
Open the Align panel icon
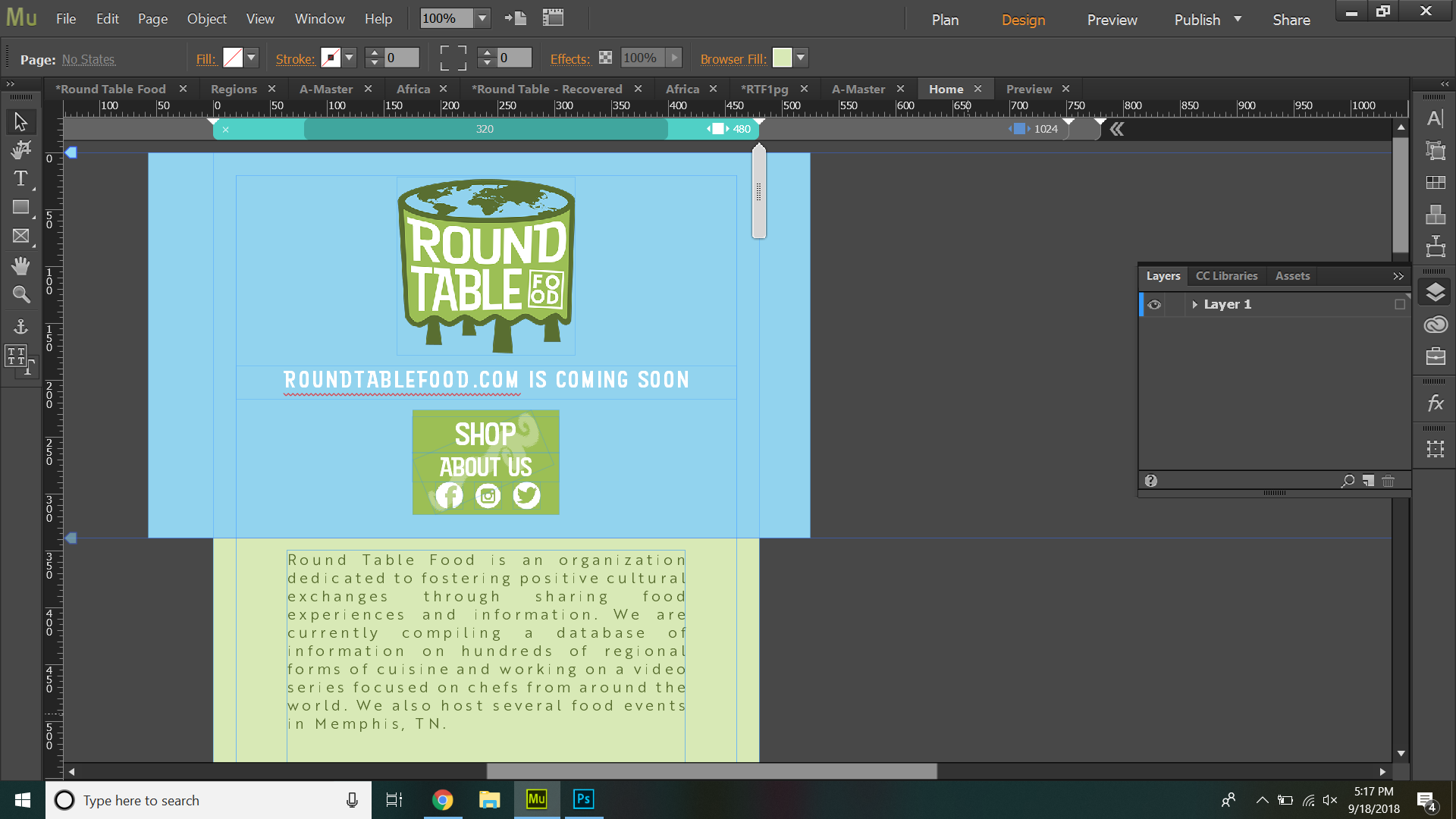click(1435, 215)
